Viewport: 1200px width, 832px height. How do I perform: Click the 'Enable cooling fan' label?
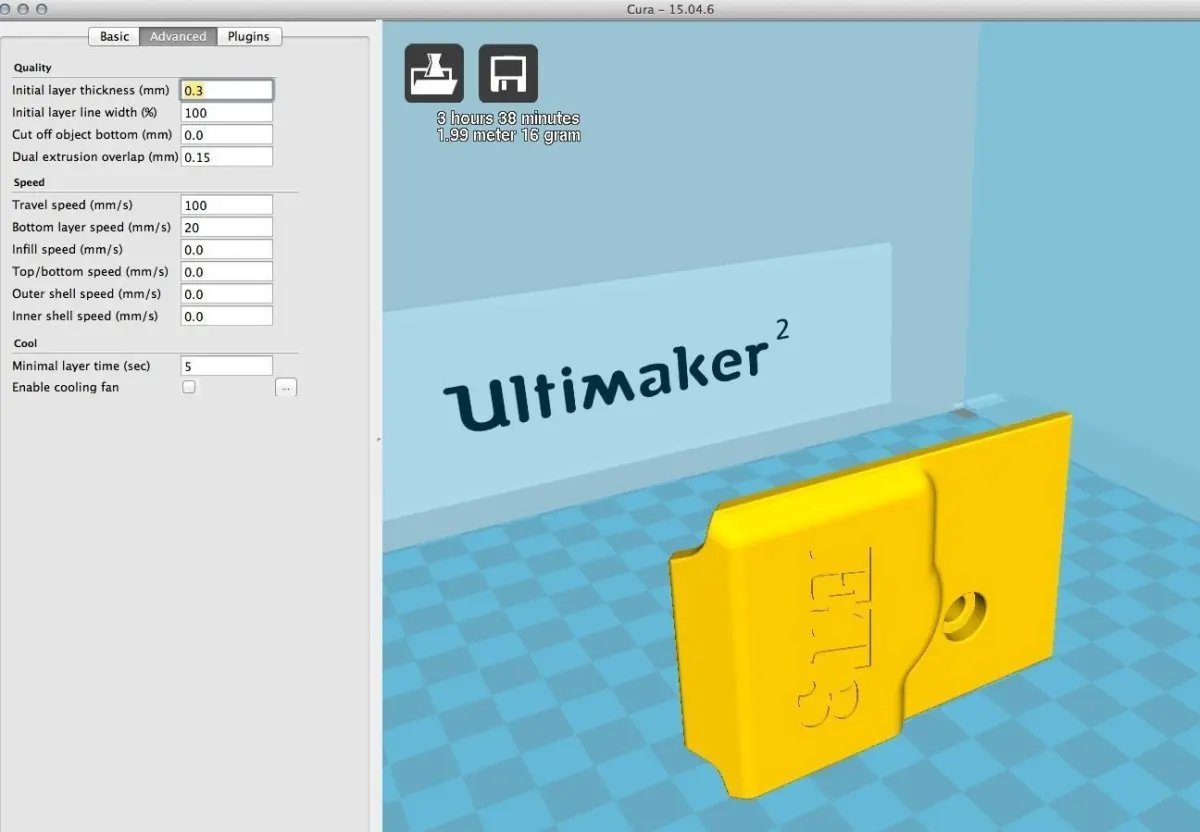[65, 387]
